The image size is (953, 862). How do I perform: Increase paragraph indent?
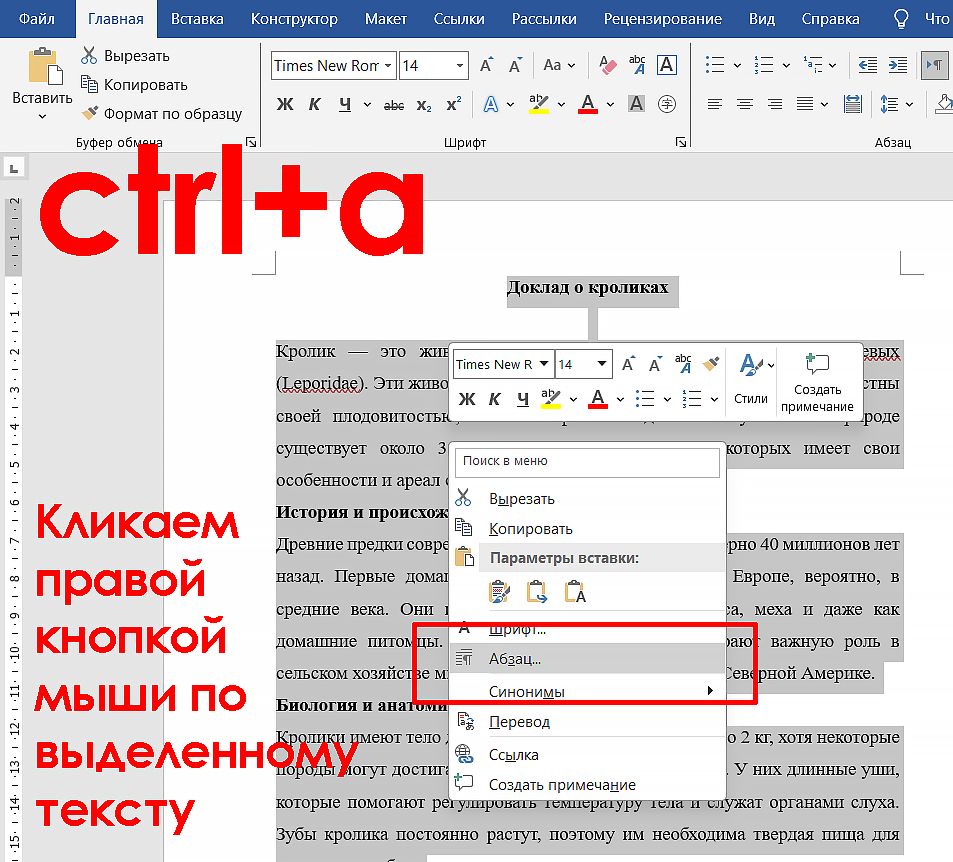[898, 65]
